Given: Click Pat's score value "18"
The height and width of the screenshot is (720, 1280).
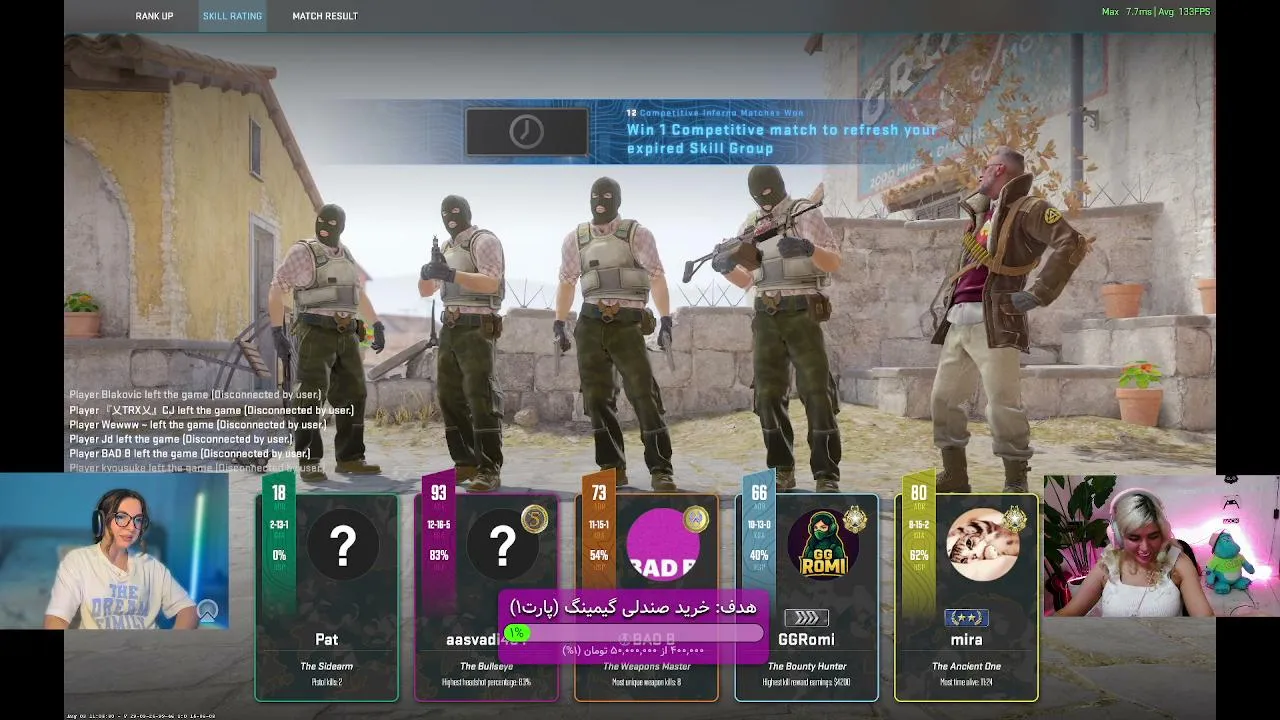Looking at the screenshot, I should tap(278, 493).
